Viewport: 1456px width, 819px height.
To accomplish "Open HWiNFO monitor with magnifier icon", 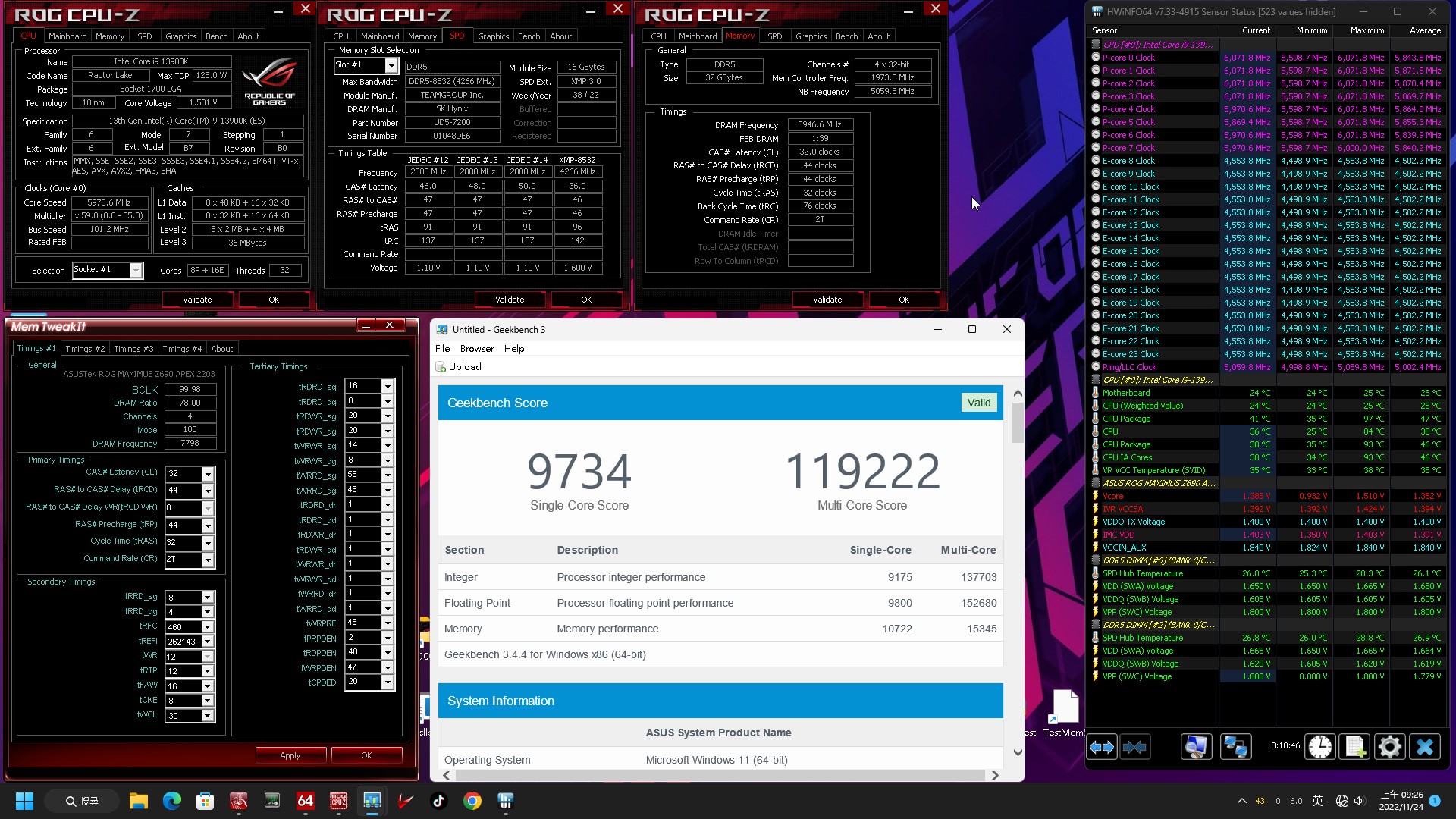I will click(x=1196, y=747).
